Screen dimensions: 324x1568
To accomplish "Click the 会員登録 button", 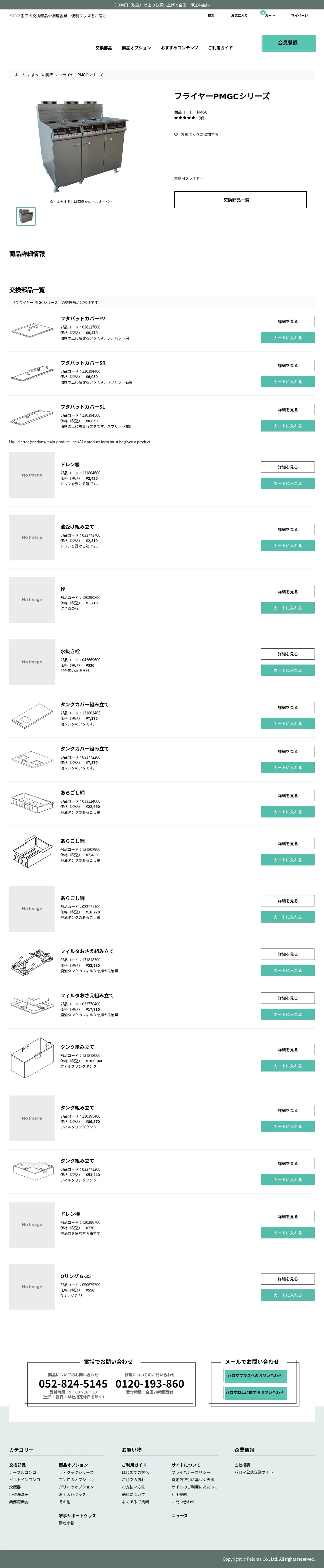I will point(288,43).
